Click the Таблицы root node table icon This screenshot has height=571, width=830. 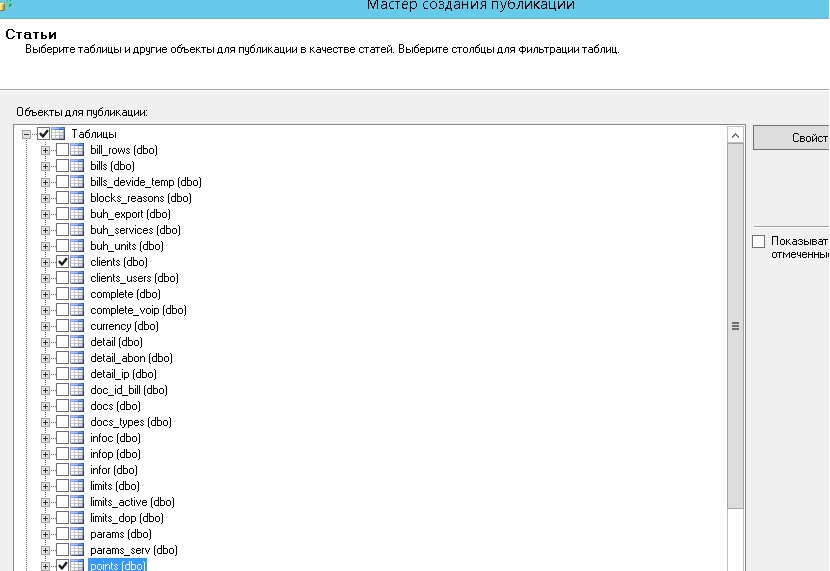coord(58,134)
